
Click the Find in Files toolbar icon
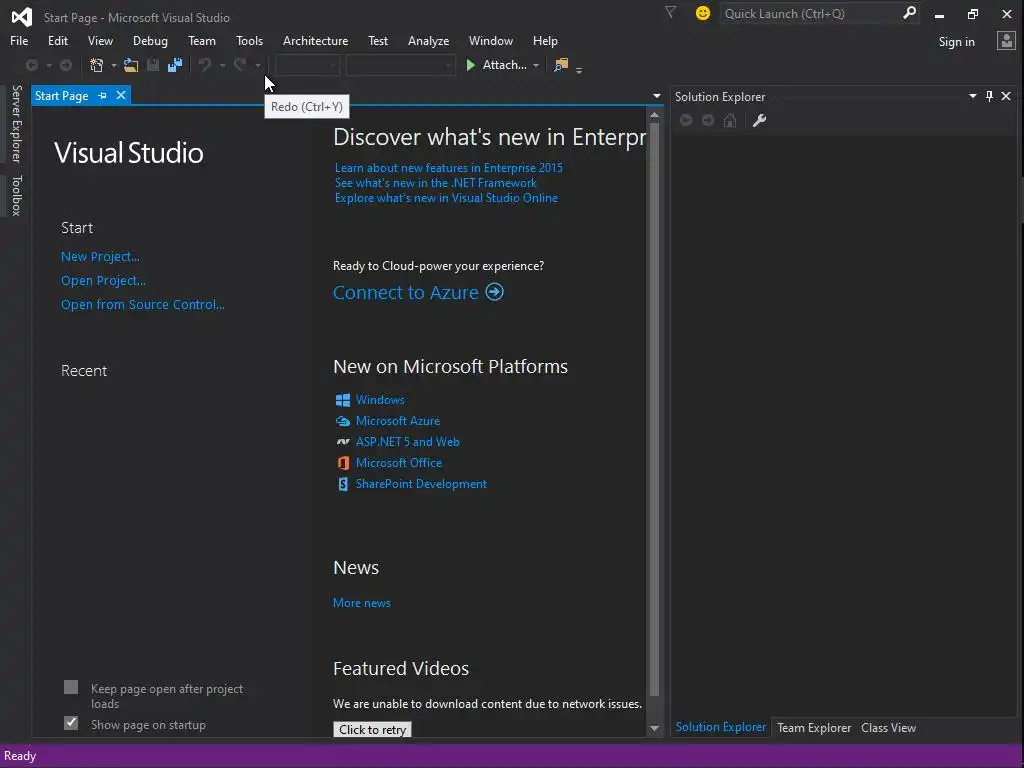coord(561,65)
